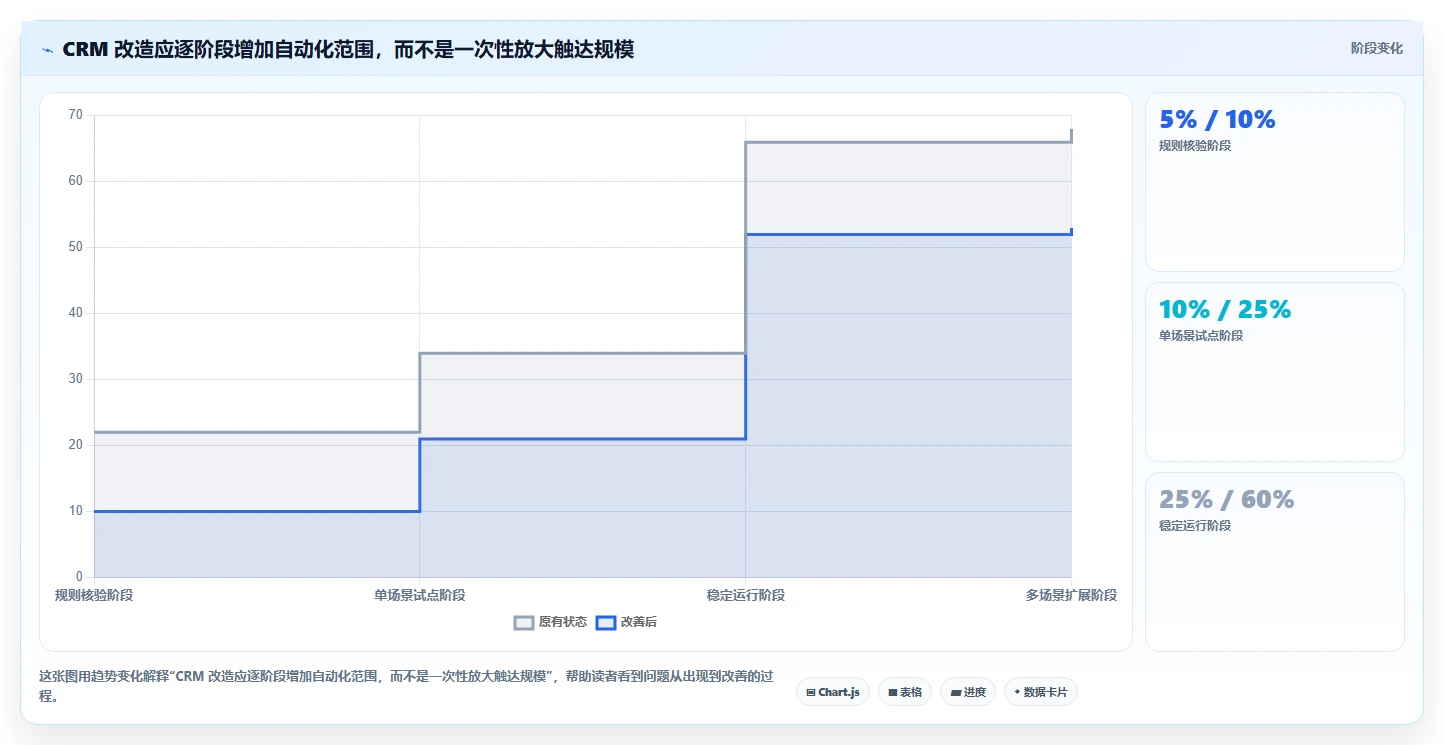Click the y-axis value 30
The width and height of the screenshot is (1444, 745).
tap(76, 379)
